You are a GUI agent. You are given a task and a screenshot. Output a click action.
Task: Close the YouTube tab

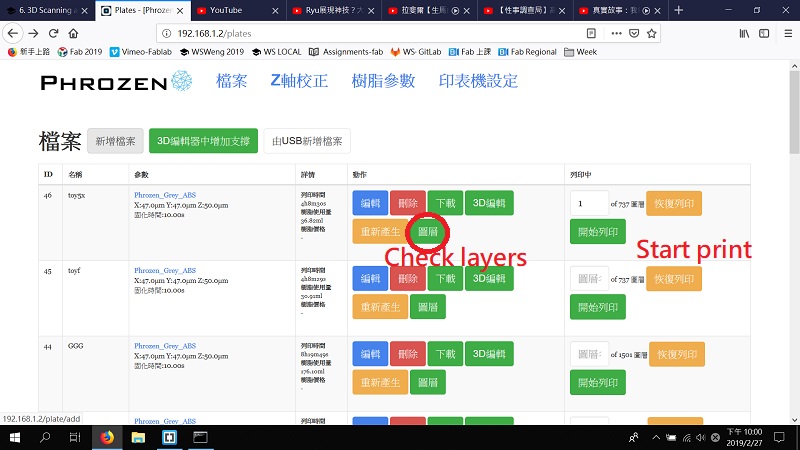(x=275, y=11)
